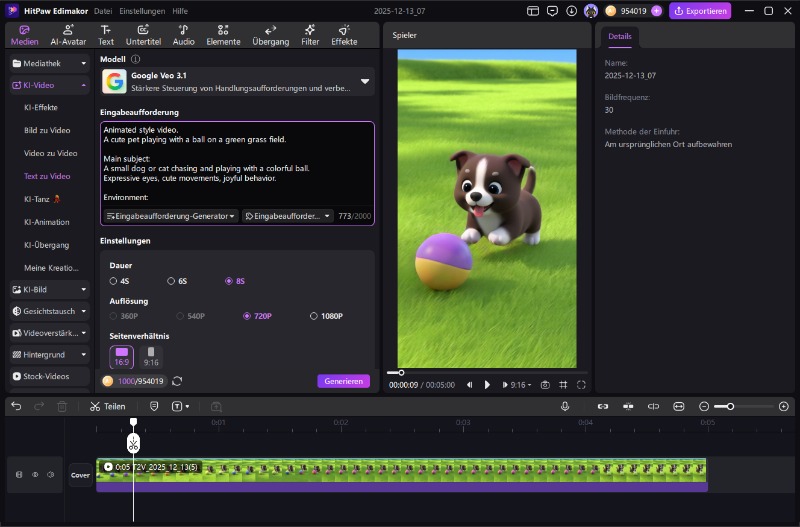Choose 360P resolution
The width and height of the screenshot is (800, 527).
click(x=124, y=316)
